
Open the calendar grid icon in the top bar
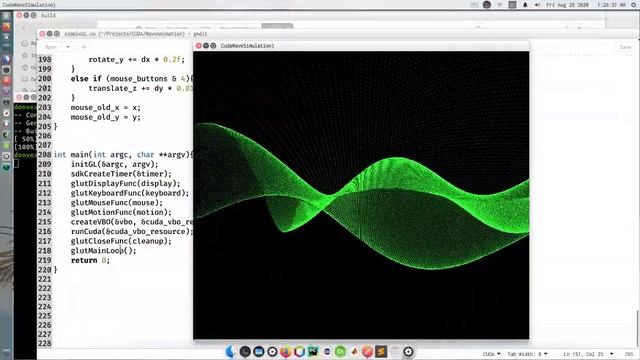pos(512,5)
